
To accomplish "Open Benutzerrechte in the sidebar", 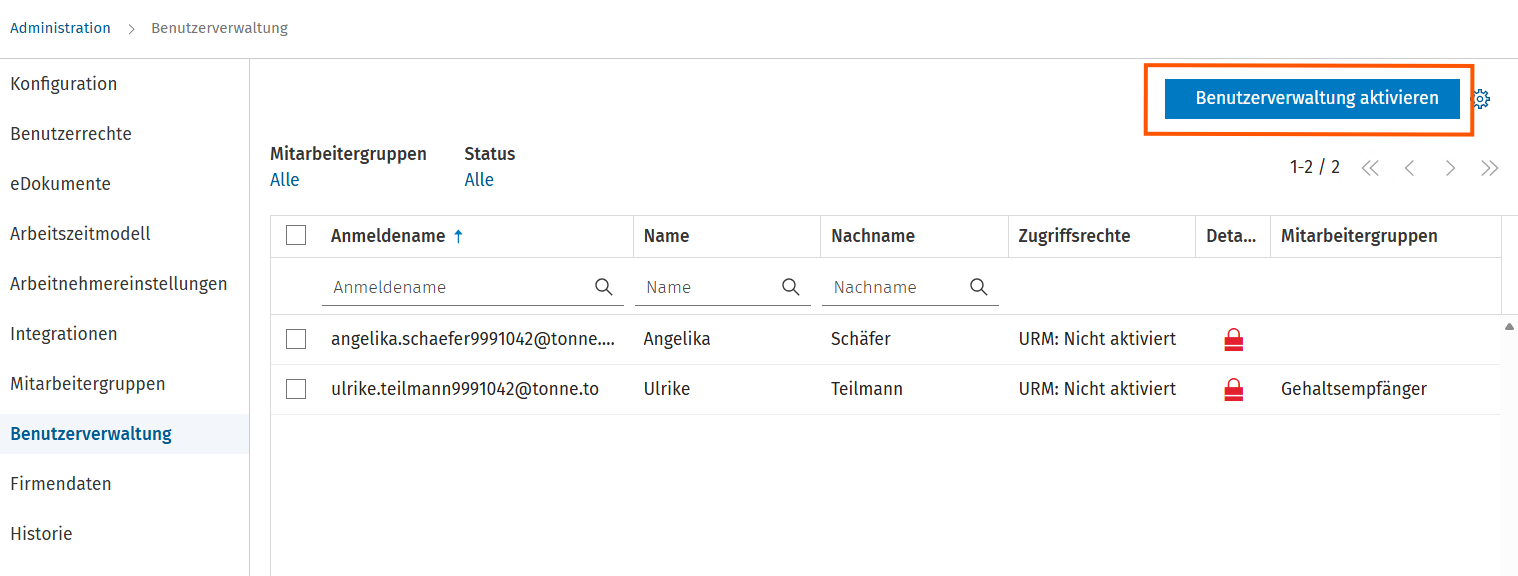I will coord(71,134).
